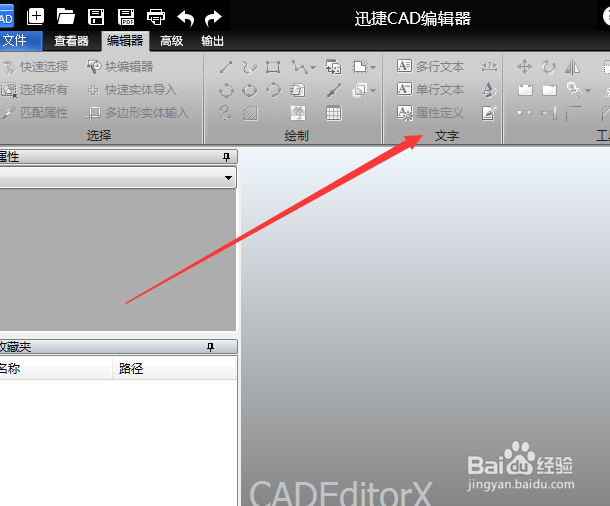
Task: Click 匹配属性 match properties
Action: tap(34, 113)
